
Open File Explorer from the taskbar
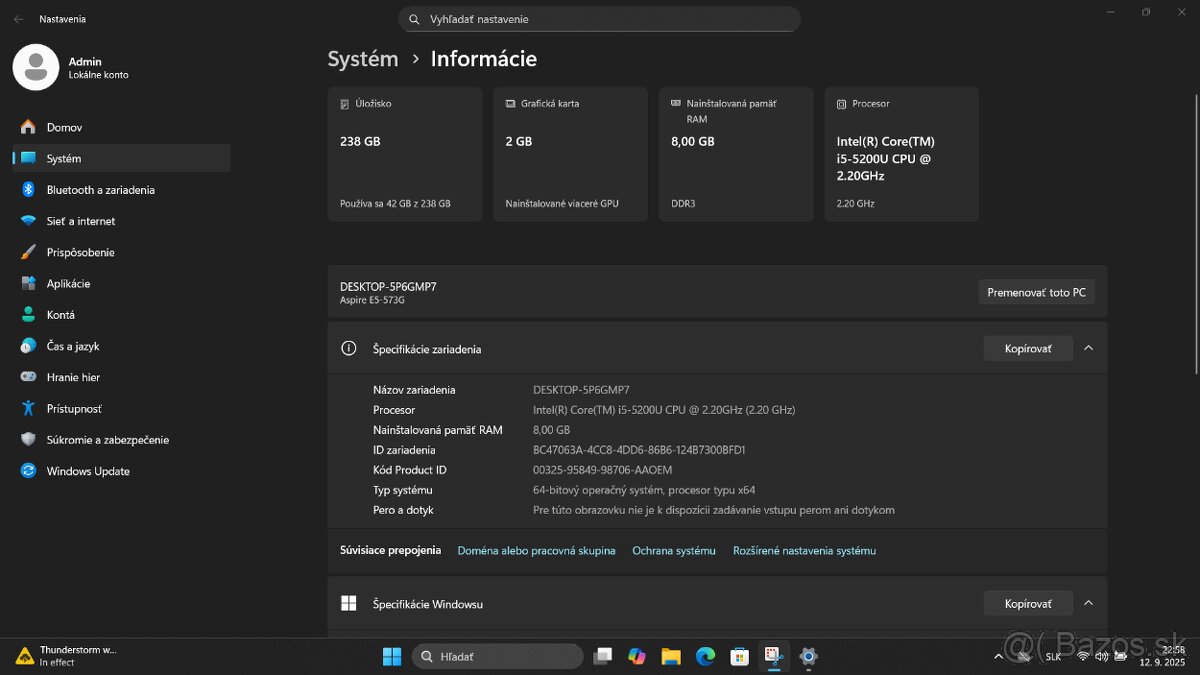coord(671,656)
